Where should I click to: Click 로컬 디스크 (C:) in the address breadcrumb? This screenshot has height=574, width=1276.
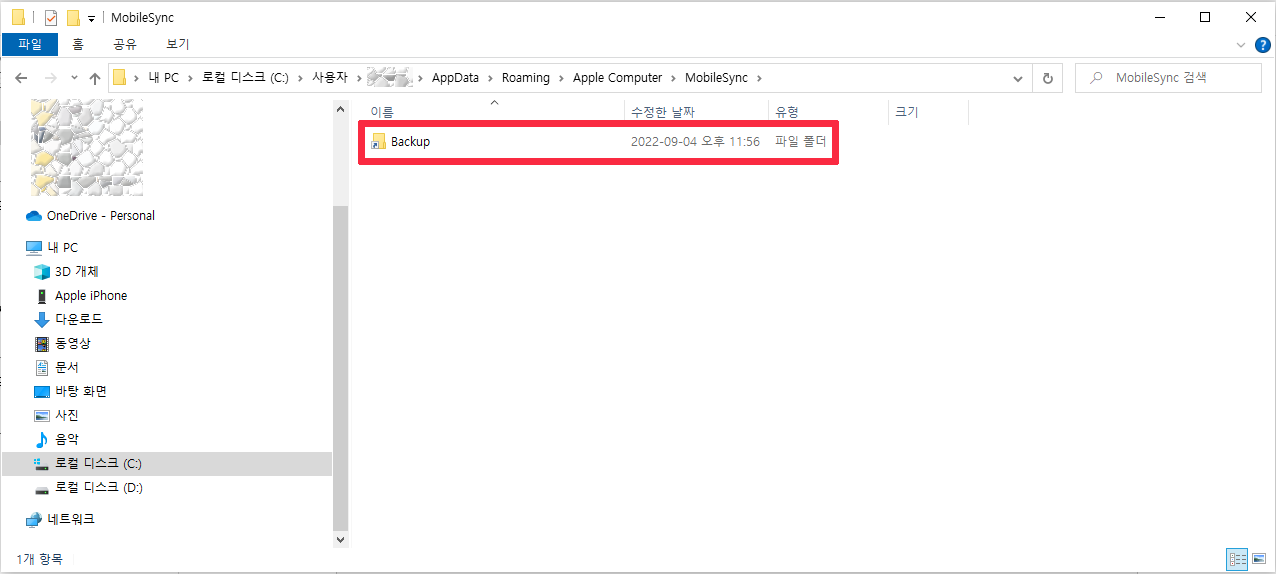[245, 78]
